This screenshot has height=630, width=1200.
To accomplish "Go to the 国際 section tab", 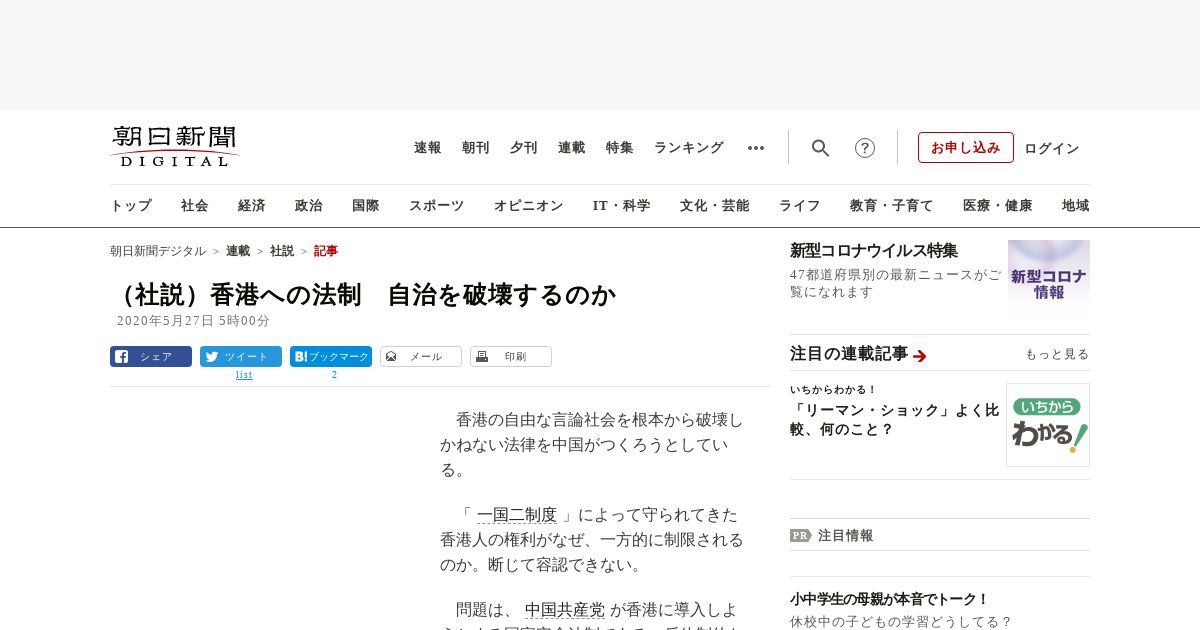I will pyautogui.click(x=366, y=206).
